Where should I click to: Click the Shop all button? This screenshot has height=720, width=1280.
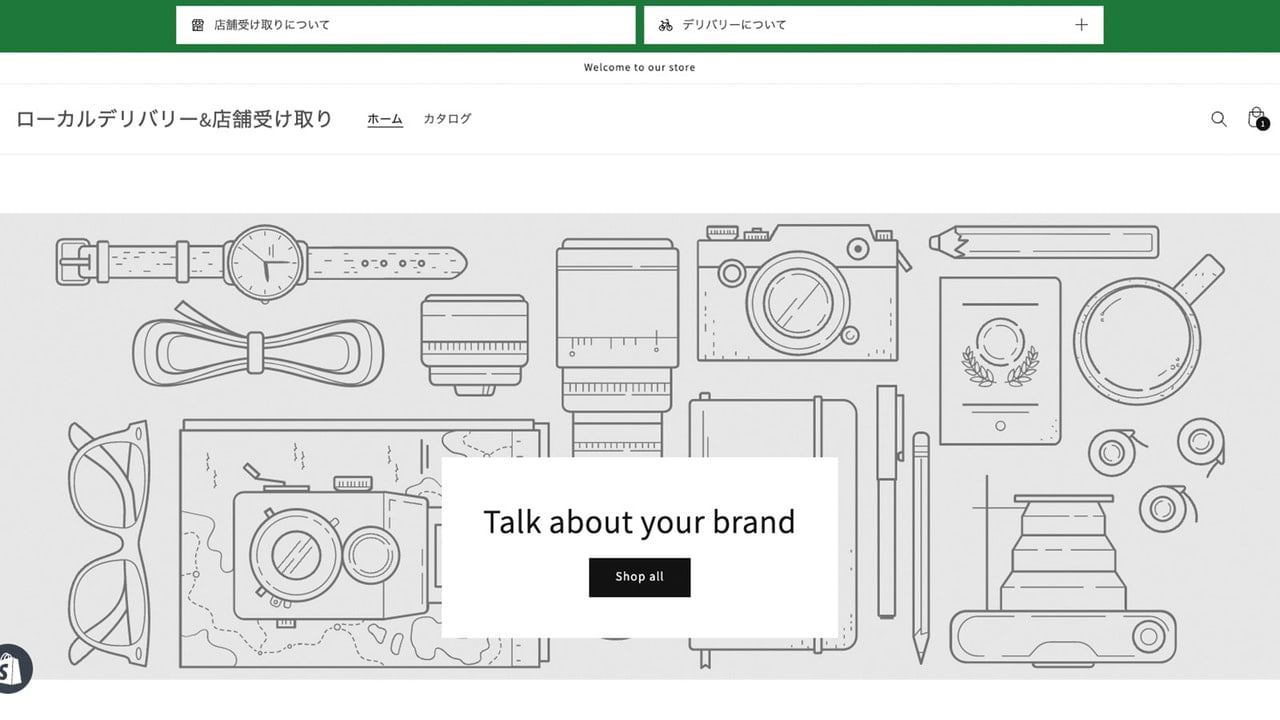640,577
